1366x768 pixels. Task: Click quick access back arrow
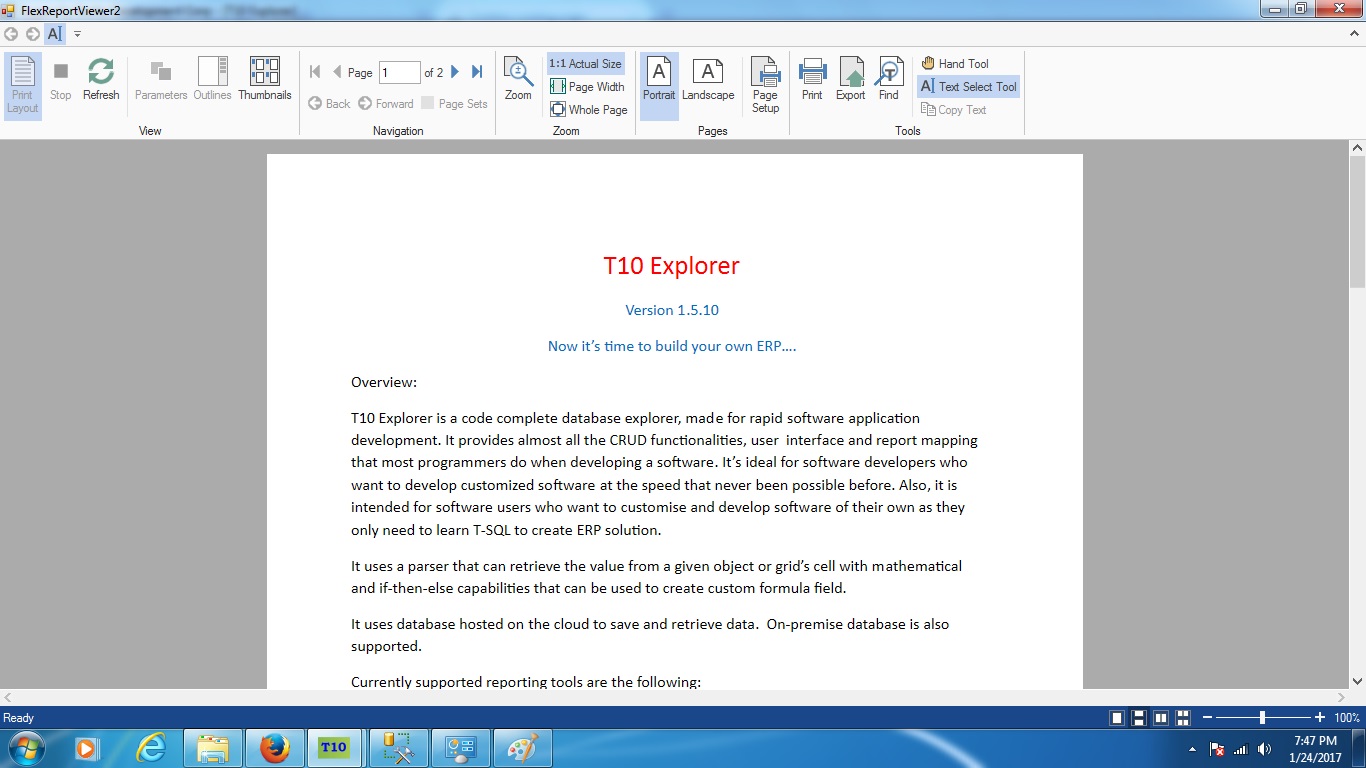(x=11, y=34)
